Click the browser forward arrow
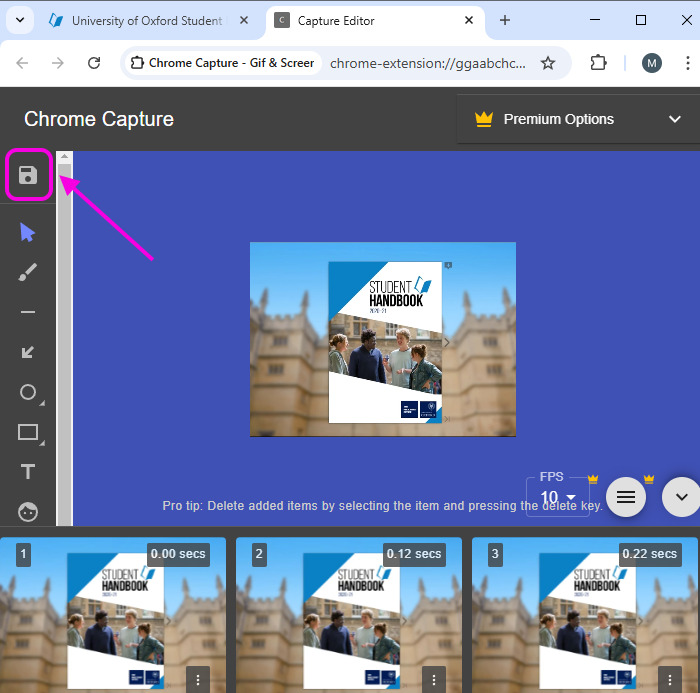700x693 pixels. point(58,63)
